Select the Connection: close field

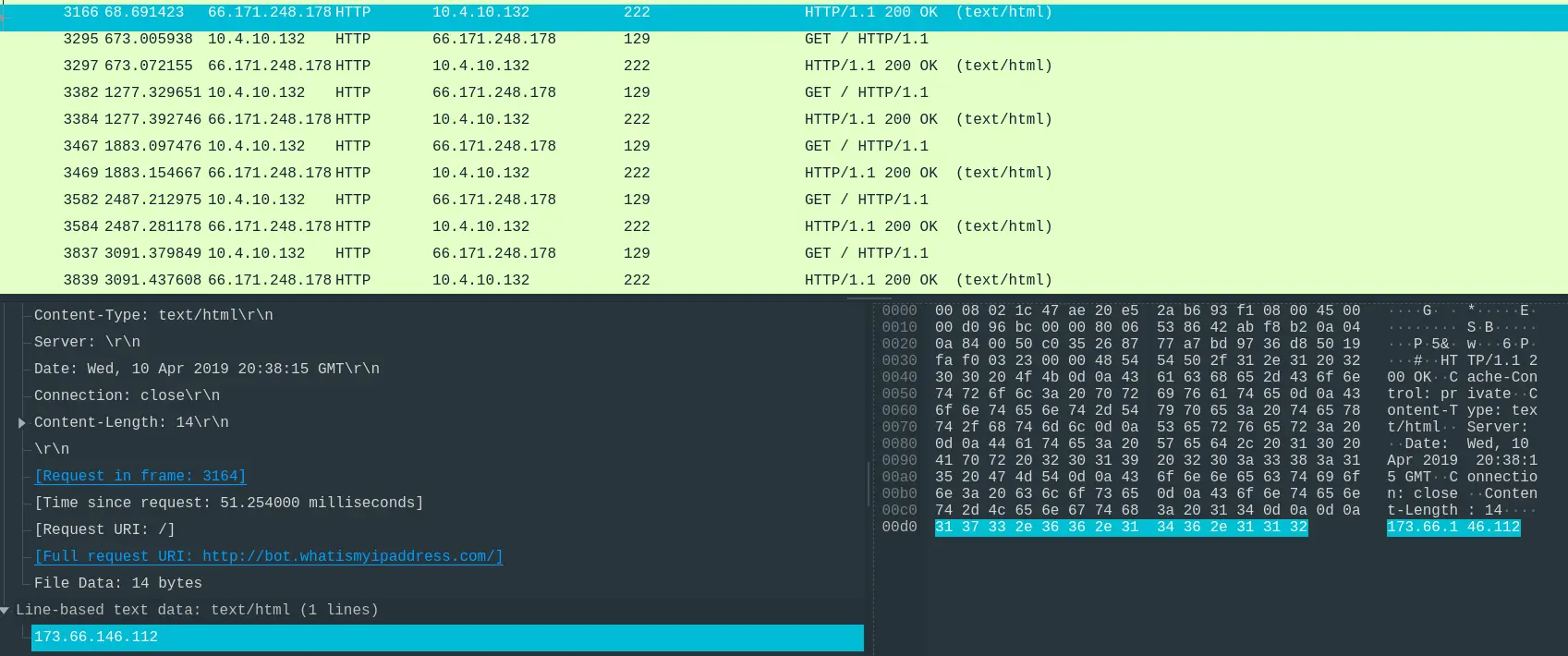pyautogui.click(x=127, y=395)
